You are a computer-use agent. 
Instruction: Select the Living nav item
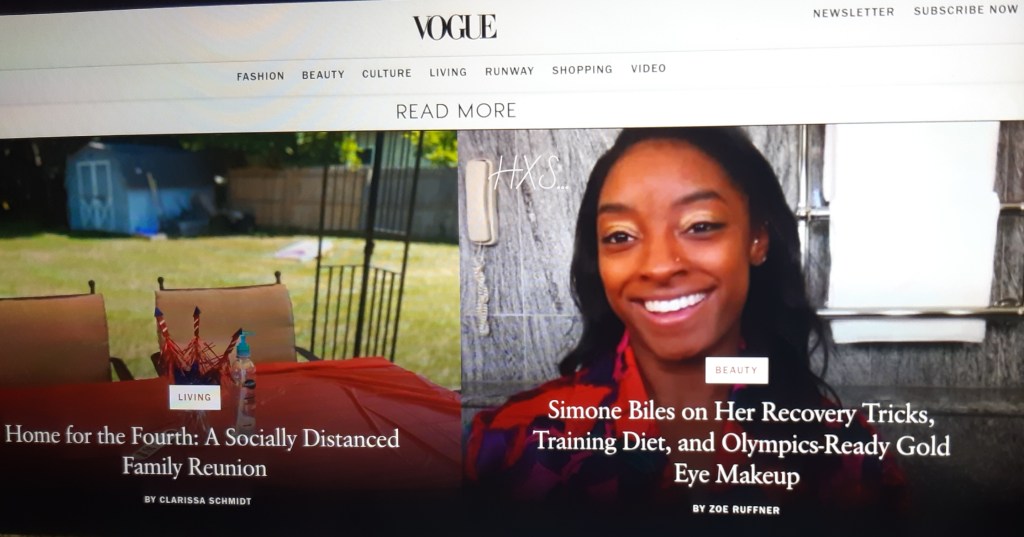click(448, 72)
